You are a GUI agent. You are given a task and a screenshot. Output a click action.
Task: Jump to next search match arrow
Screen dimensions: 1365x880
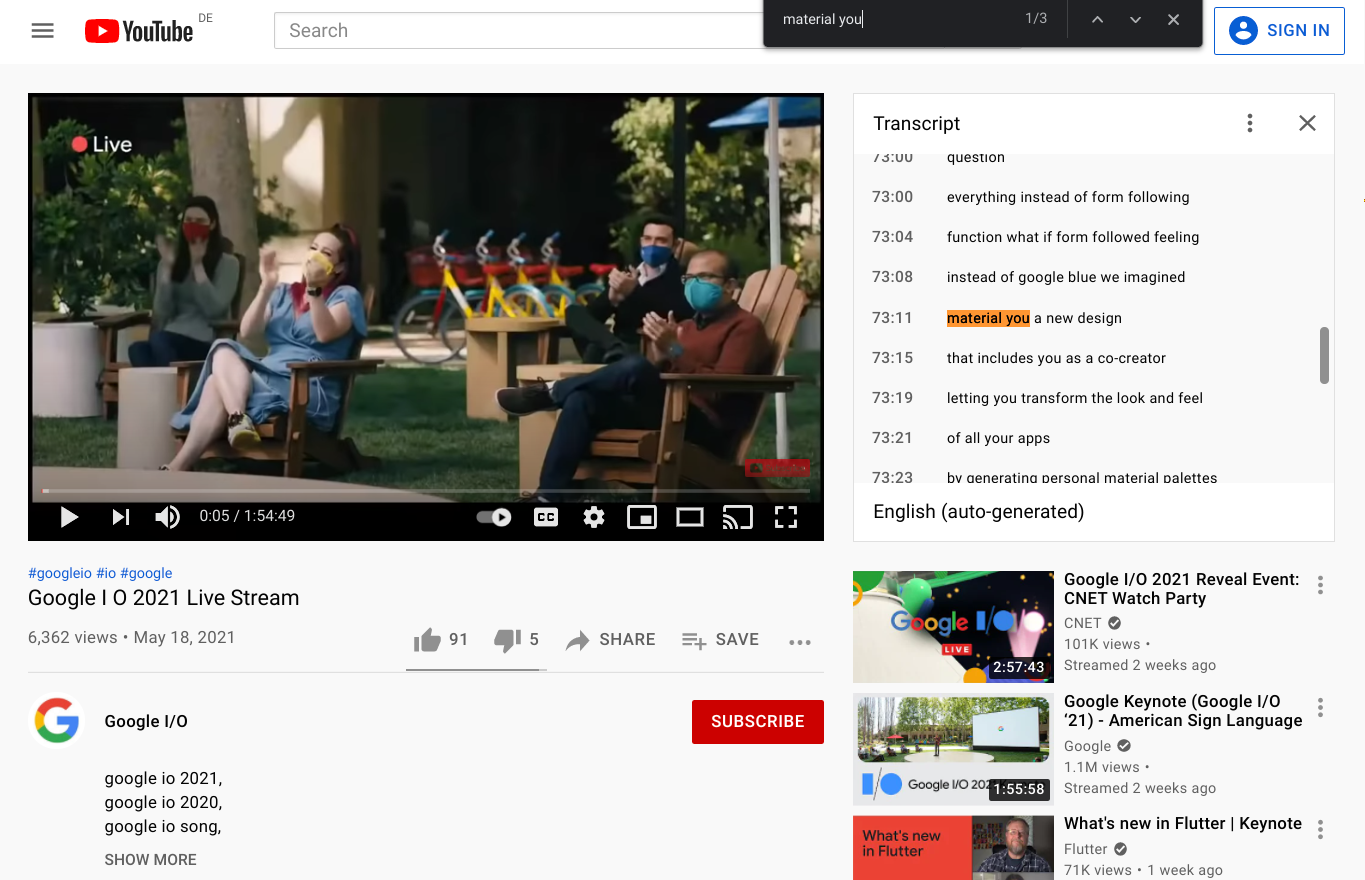coord(1134,19)
